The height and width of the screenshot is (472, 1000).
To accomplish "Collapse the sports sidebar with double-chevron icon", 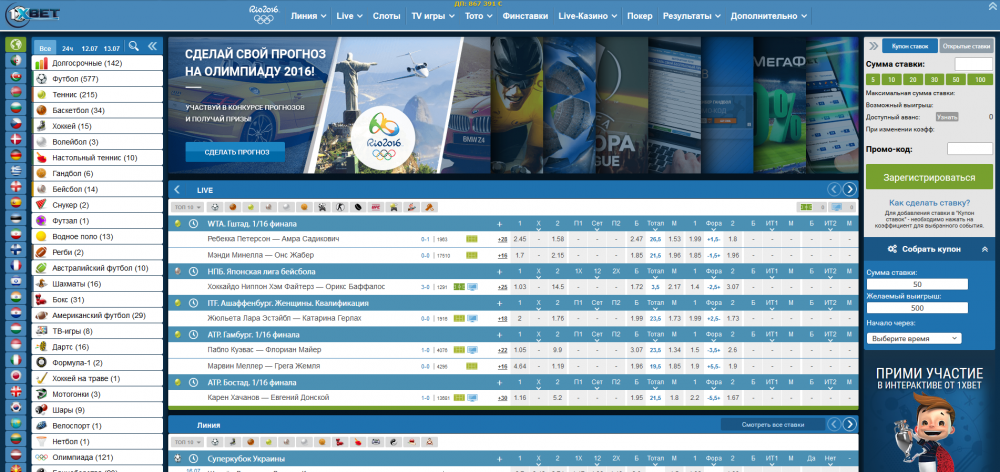I will pos(153,47).
